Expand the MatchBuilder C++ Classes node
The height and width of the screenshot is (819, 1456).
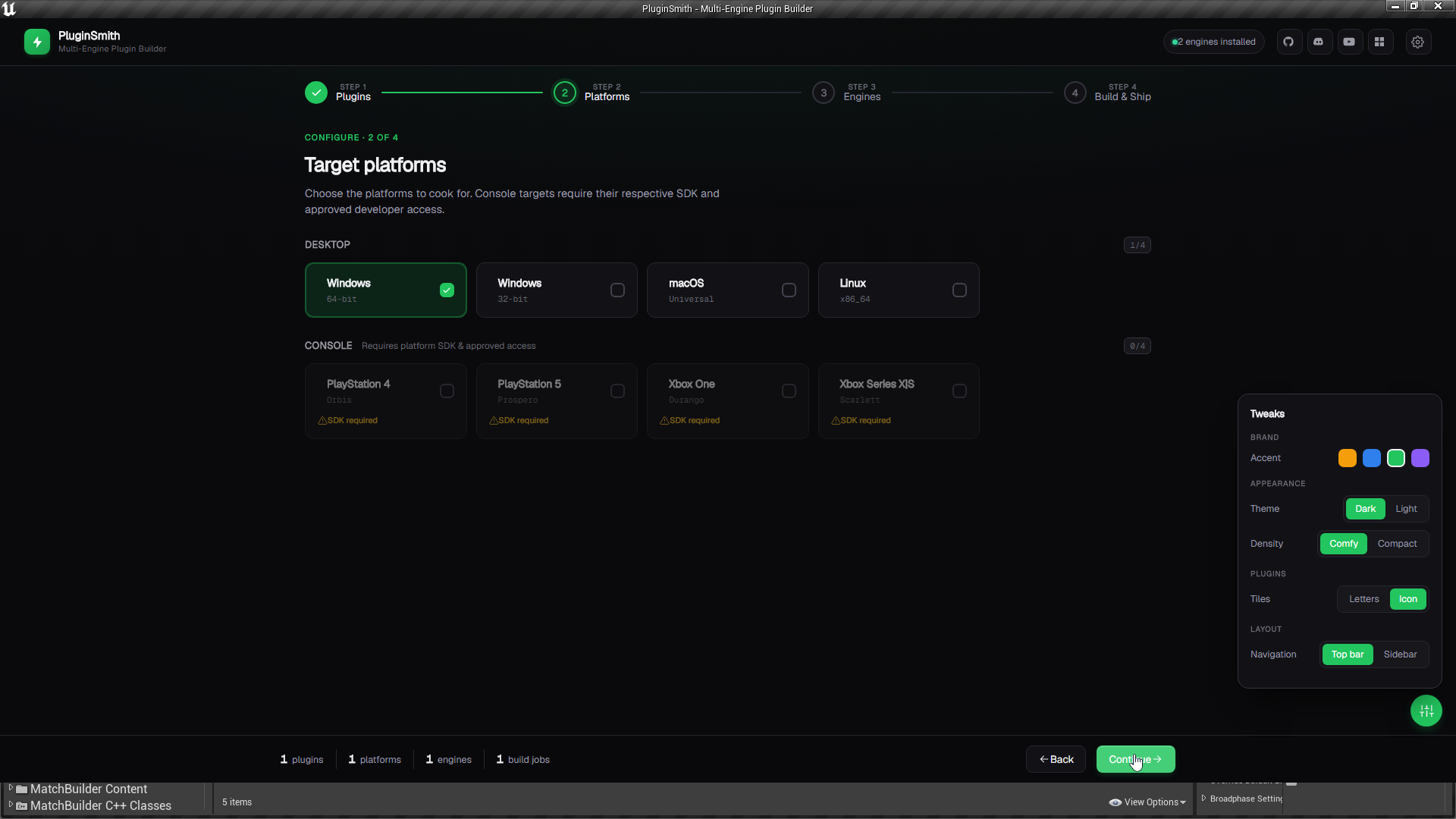click(11, 805)
